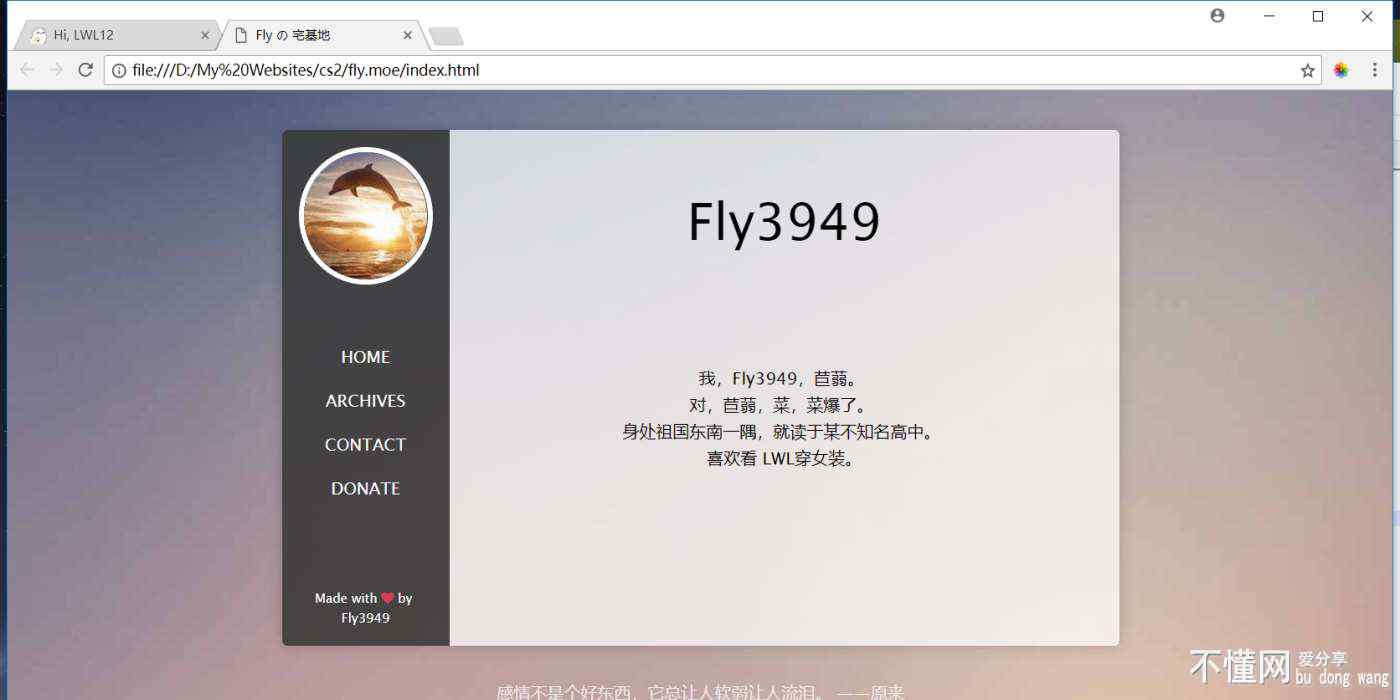The width and height of the screenshot is (1400, 700).
Task: Click the line 身处祖国东南一隅，就读于某不知名高中。
Action: [x=778, y=432]
